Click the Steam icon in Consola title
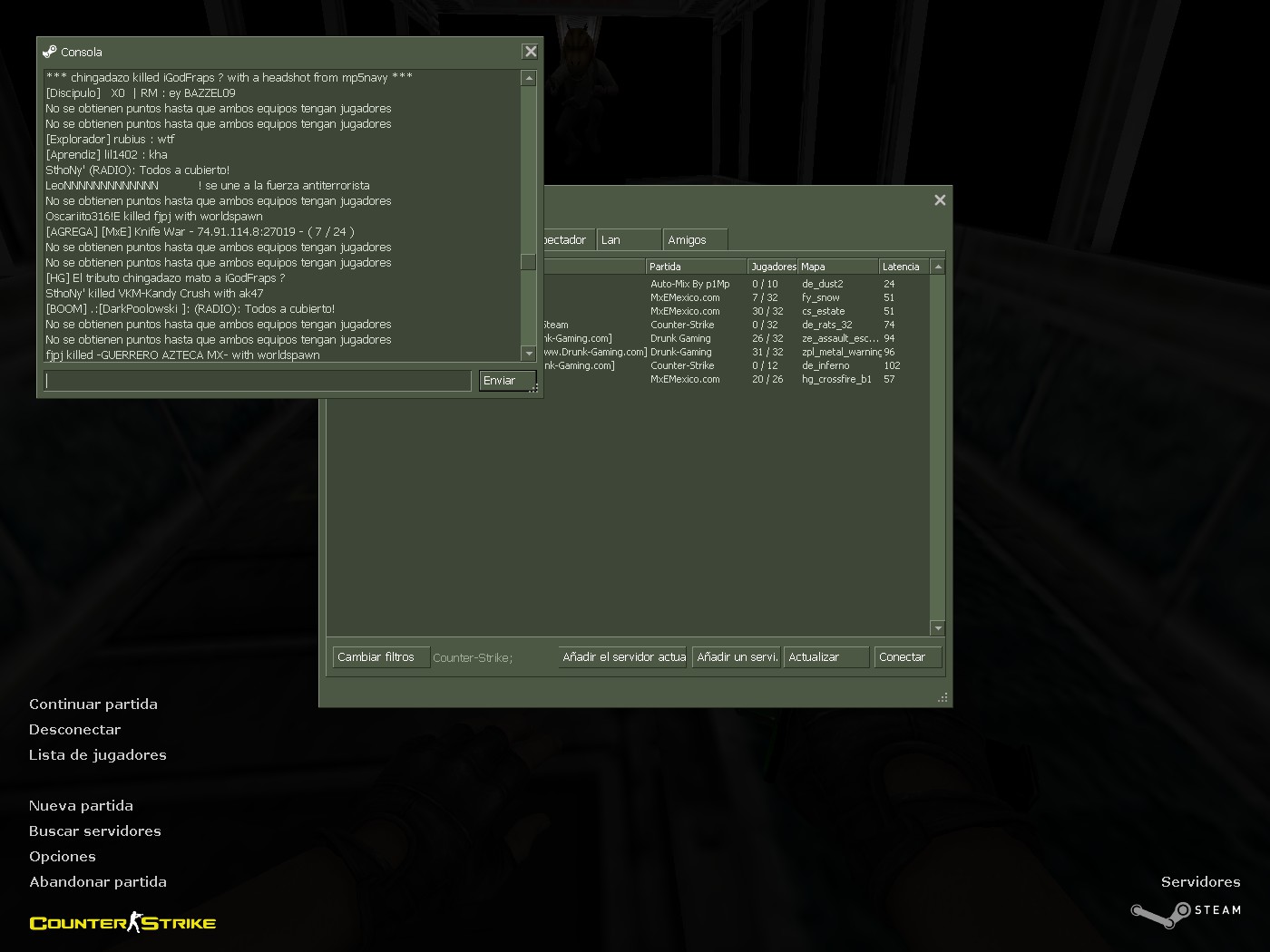Image resolution: width=1270 pixels, height=952 pixels. click(x=50, y=52)
